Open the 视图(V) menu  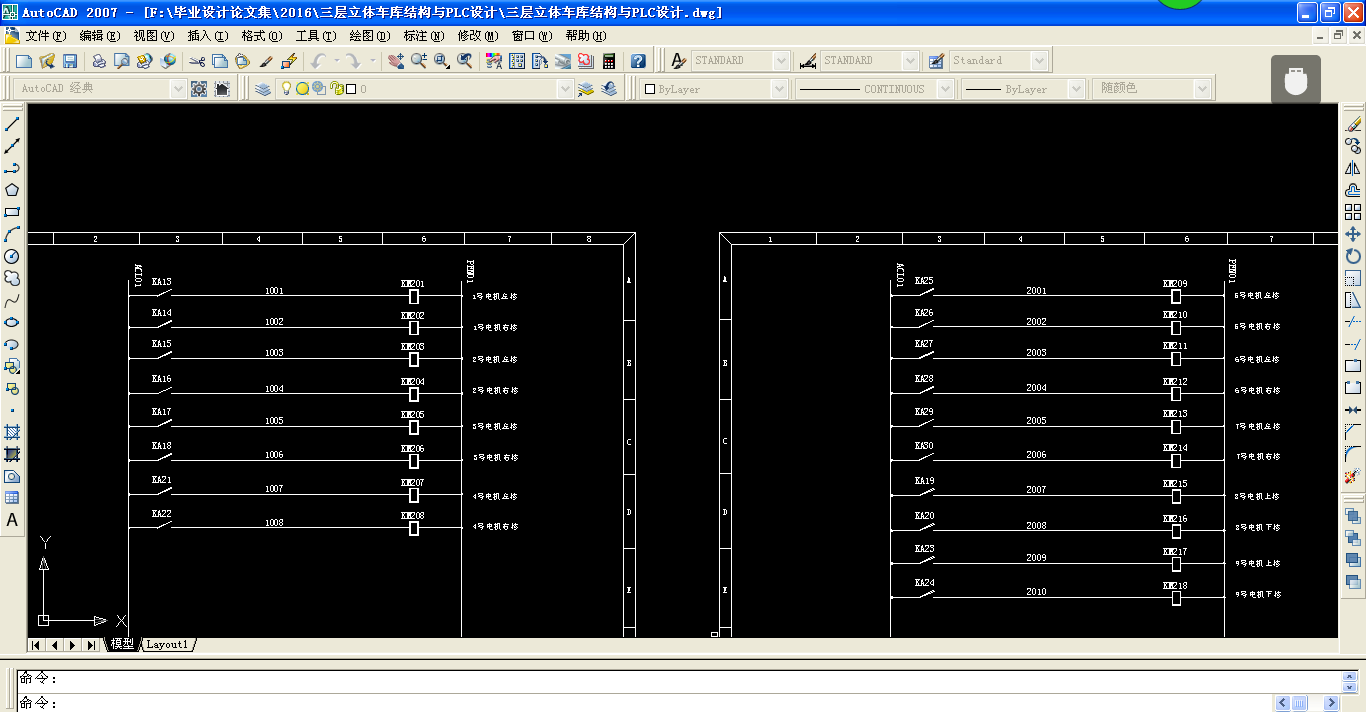pyautogui.click(x=154, y=35)
